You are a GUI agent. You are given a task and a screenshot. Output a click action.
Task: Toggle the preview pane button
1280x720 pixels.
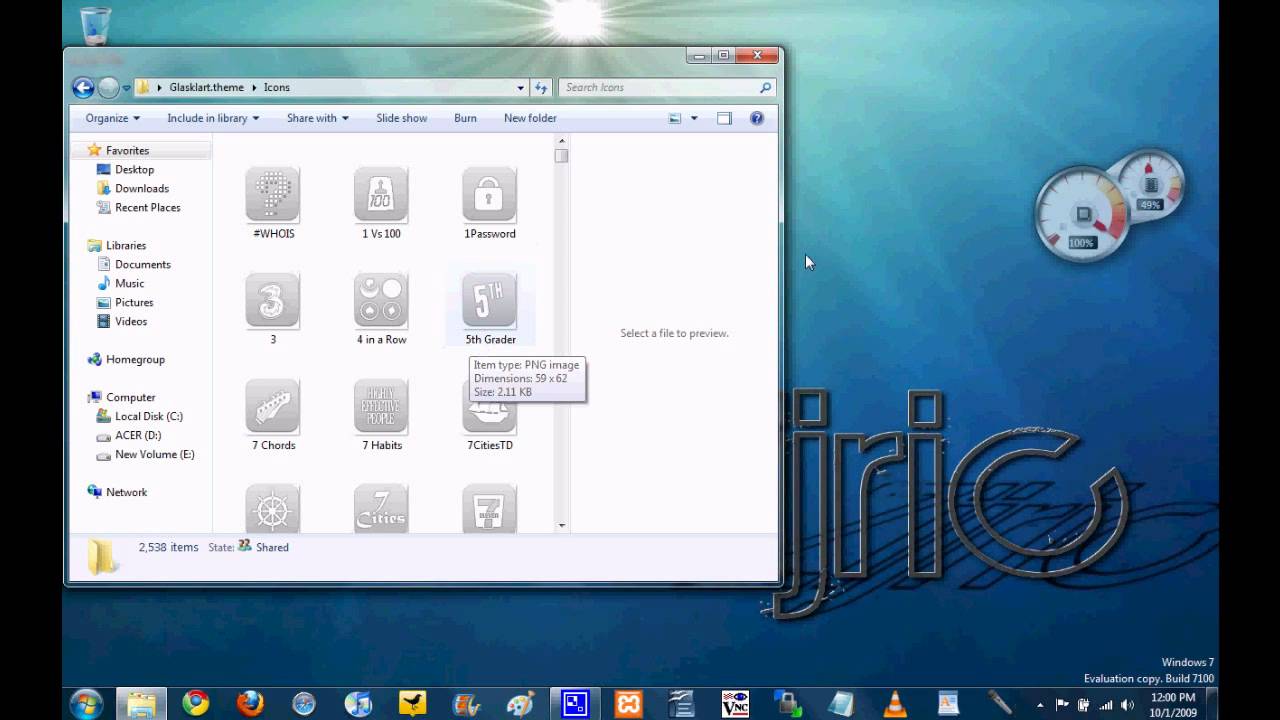pos(724,118)
